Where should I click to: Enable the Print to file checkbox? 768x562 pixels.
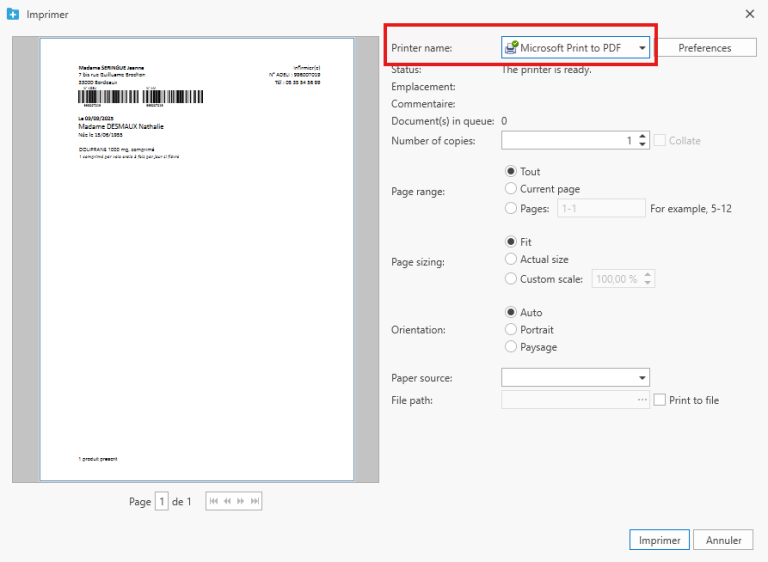click(x=659, y=400)
